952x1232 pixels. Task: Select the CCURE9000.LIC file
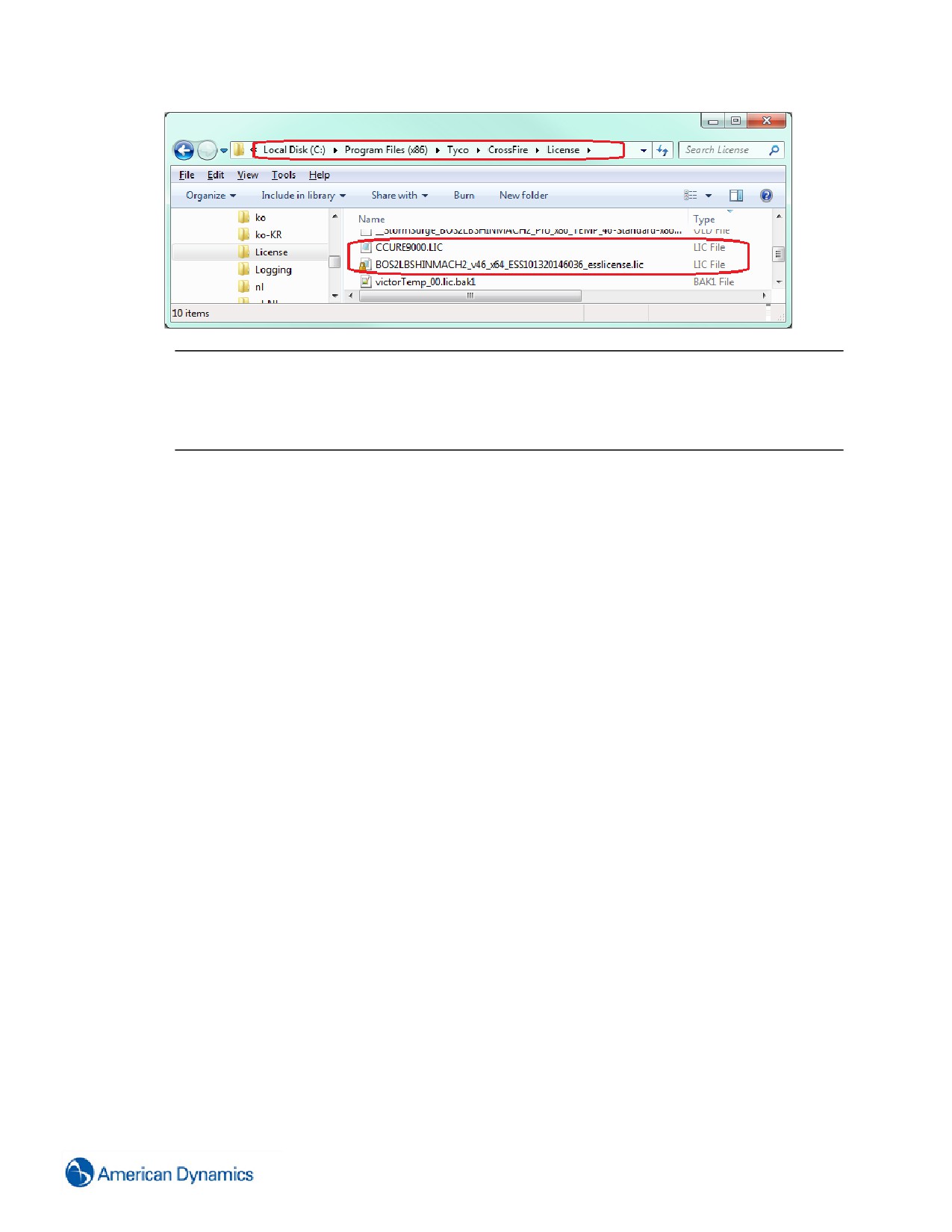409,247
